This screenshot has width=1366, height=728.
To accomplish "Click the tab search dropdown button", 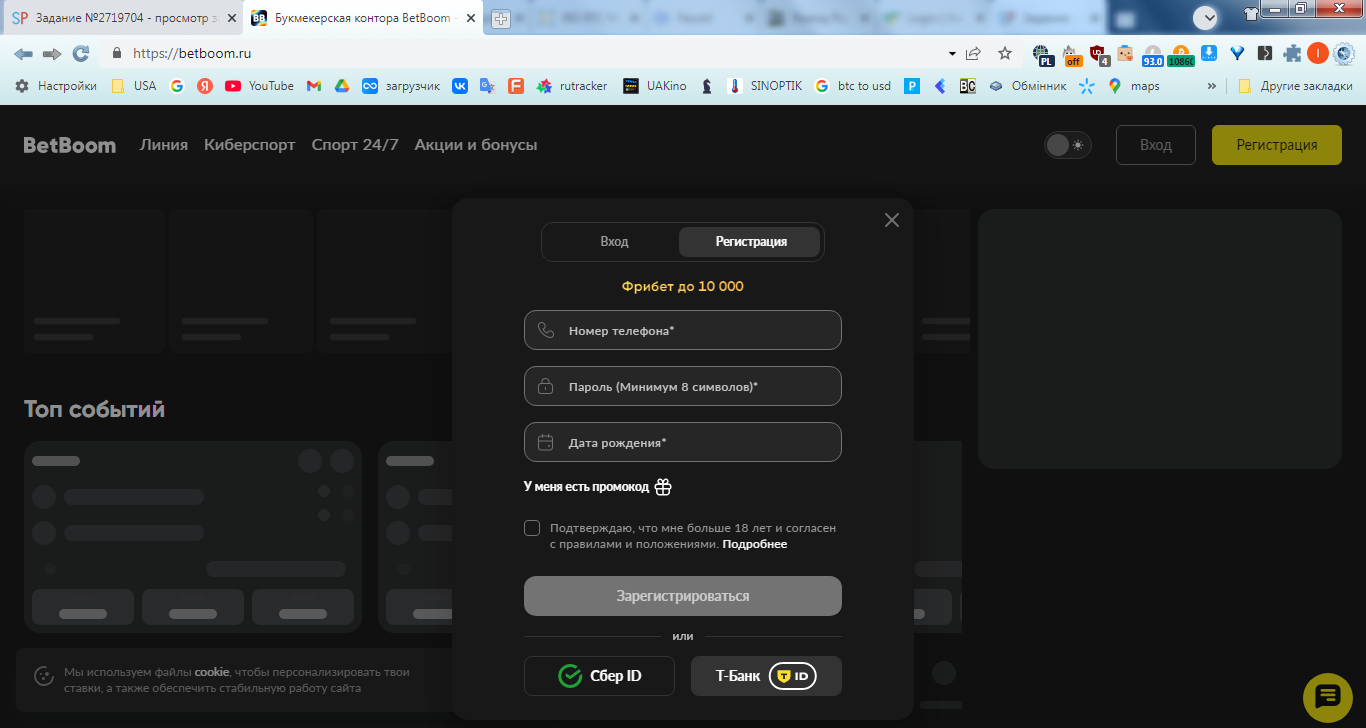I will (x=1206, y=16).
